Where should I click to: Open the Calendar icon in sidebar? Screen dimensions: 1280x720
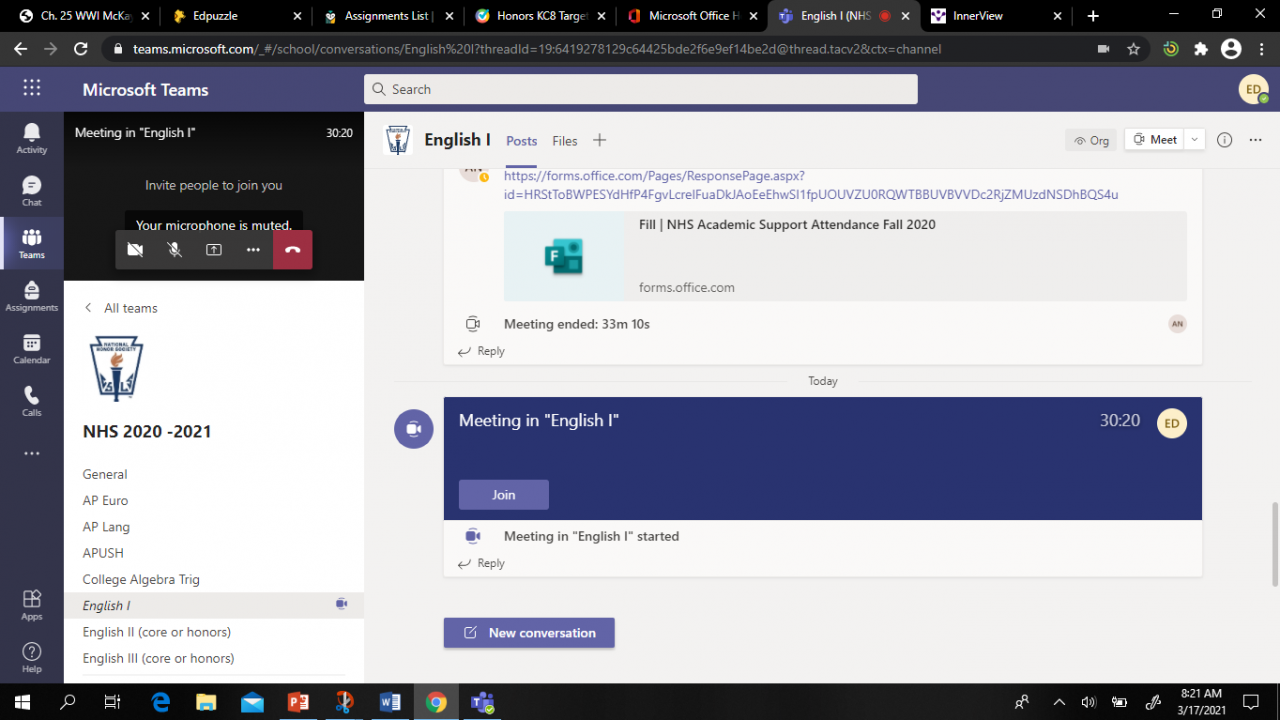tap(31, 348)
